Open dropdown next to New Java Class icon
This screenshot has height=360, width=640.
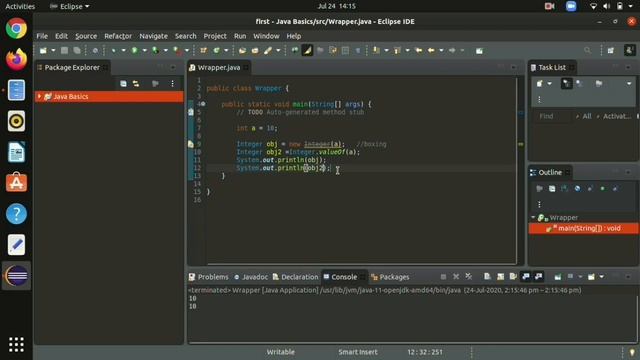click(x=226, y=51)
